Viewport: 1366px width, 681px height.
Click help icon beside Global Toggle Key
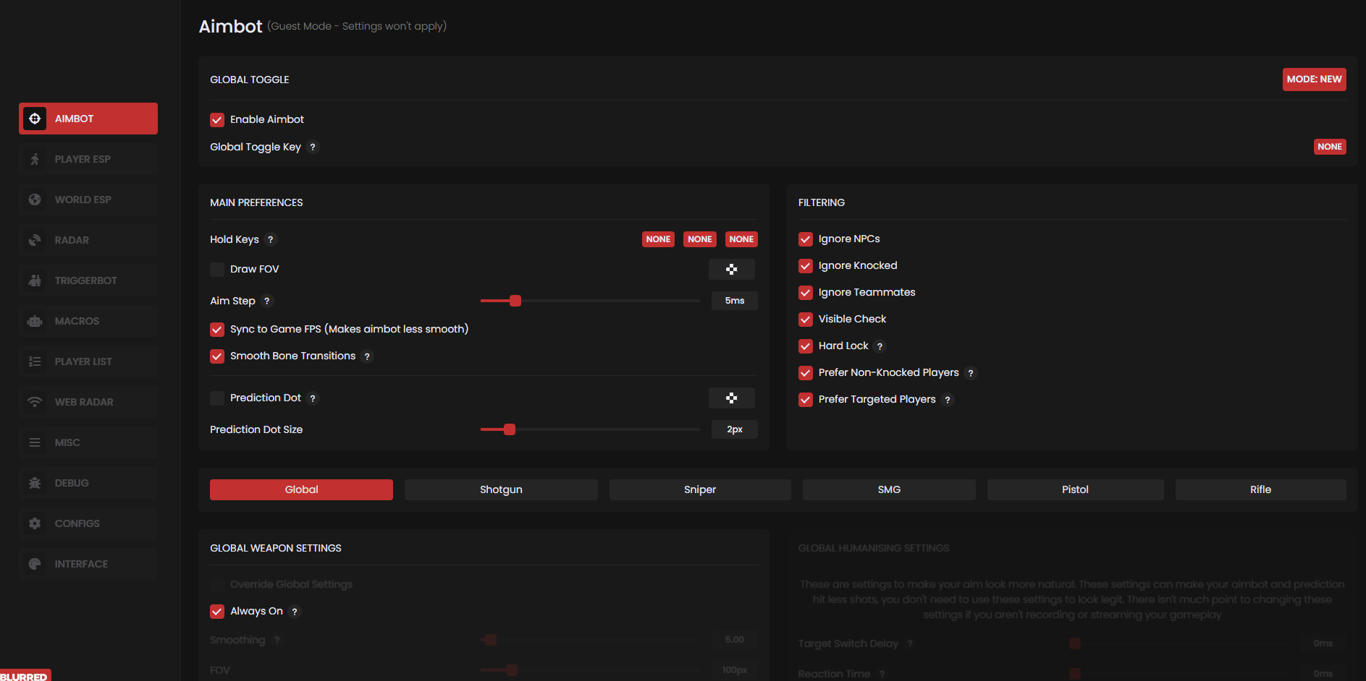[313, 147]
